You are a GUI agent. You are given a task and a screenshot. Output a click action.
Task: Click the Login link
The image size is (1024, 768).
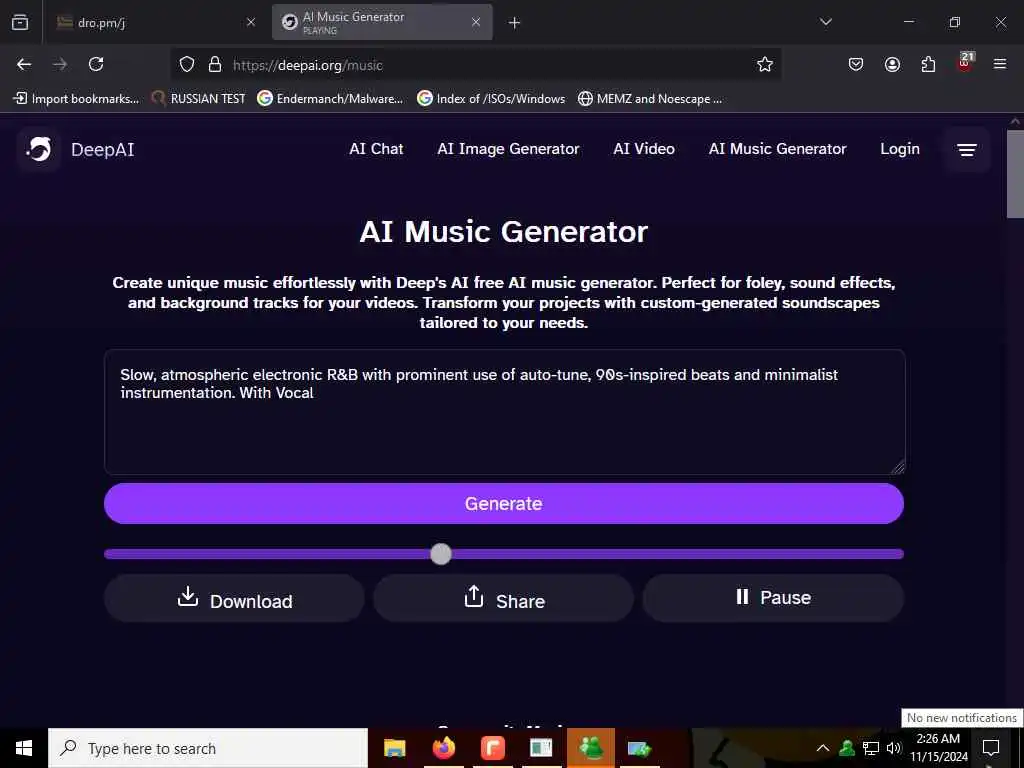point(899,149)
